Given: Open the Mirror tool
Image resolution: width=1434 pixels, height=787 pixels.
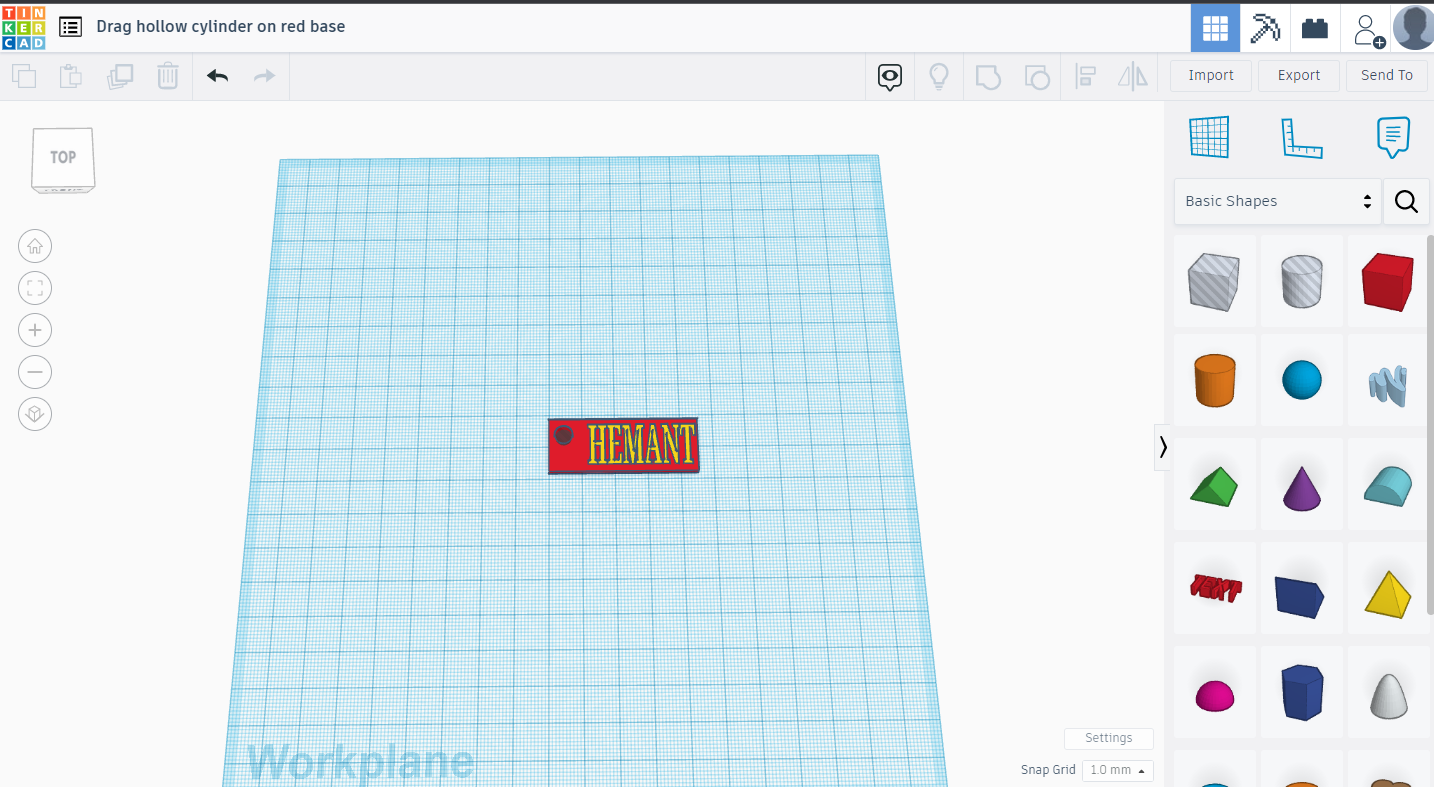Looking at the screenshot, I should click(1133, 77).
